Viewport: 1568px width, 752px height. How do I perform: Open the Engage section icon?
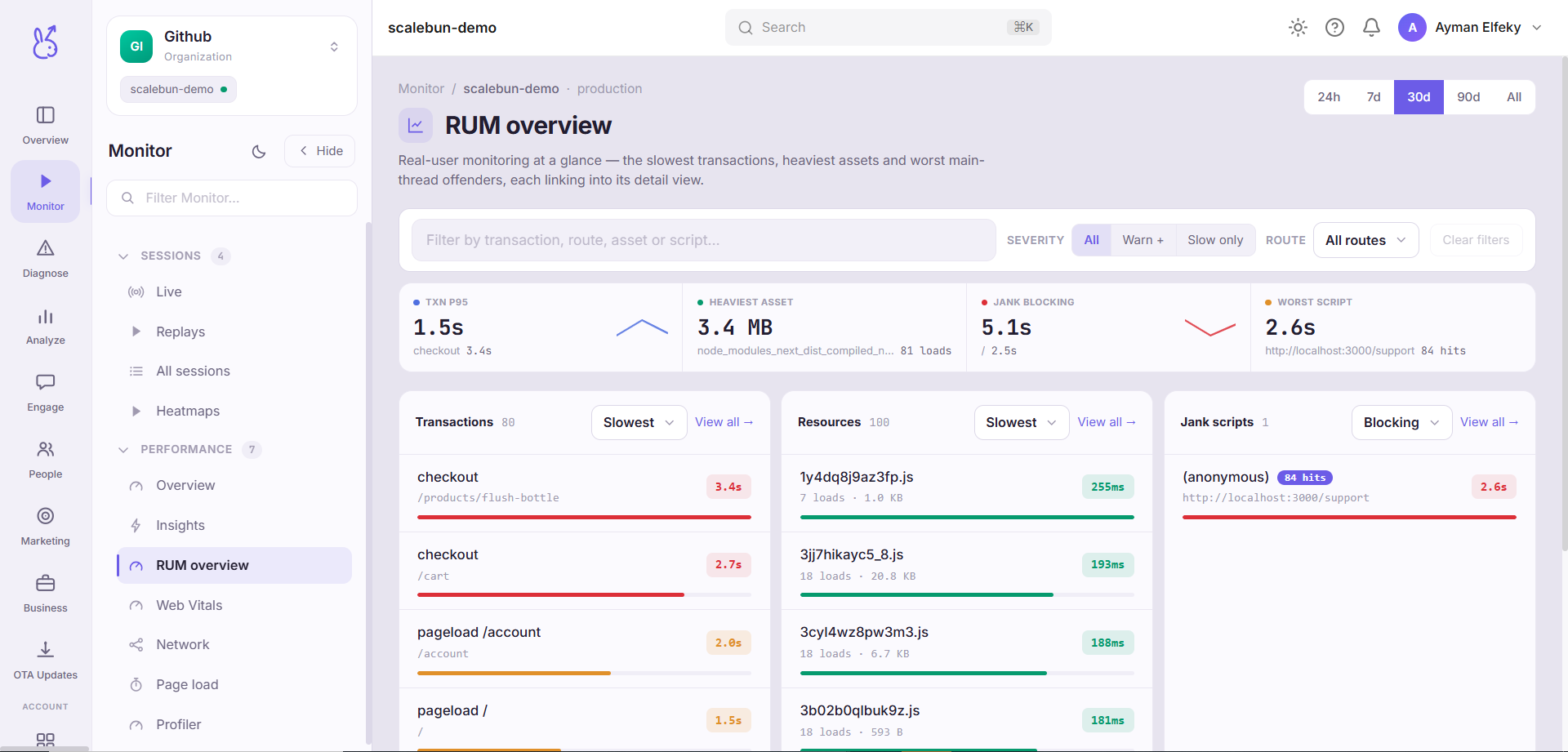(46, 392)
